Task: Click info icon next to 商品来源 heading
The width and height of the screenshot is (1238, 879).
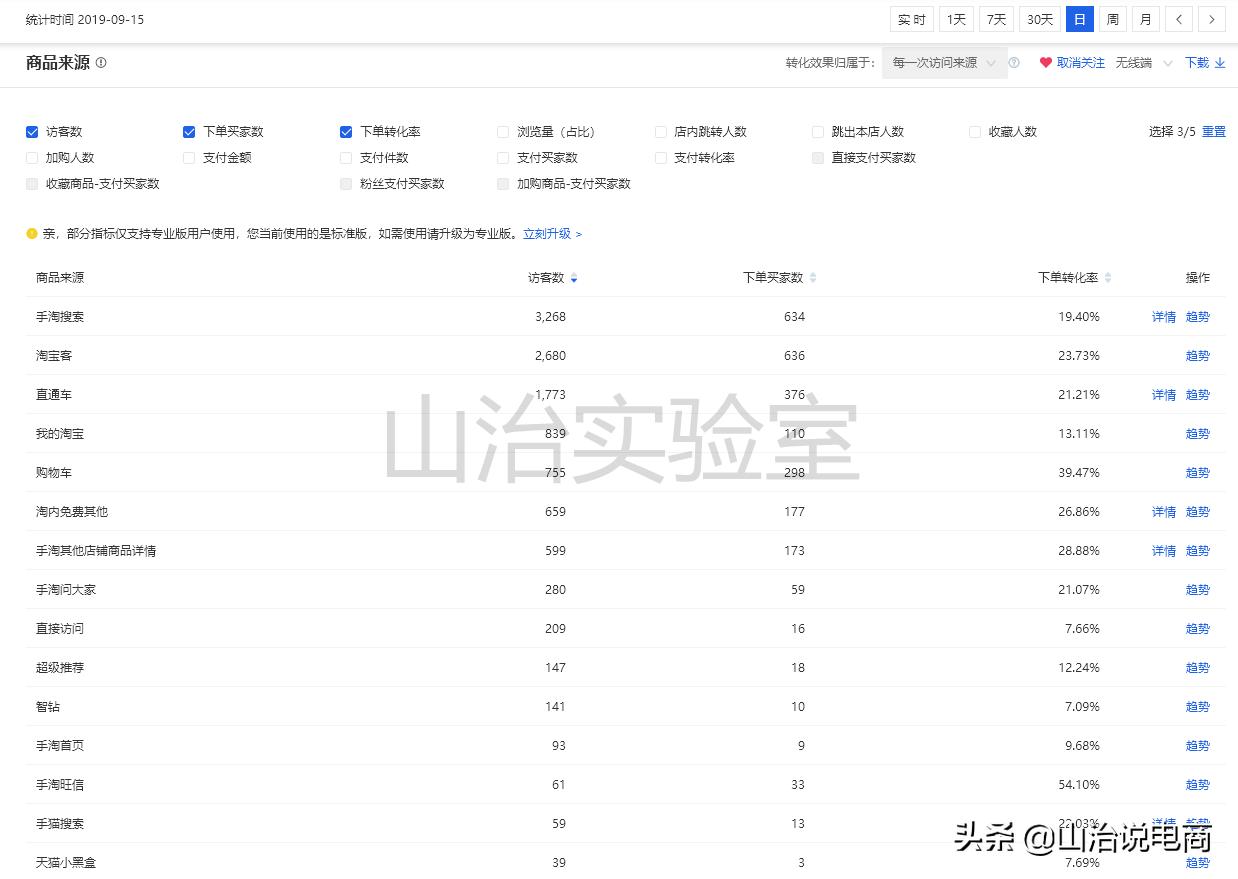Action: pos(100,62)
